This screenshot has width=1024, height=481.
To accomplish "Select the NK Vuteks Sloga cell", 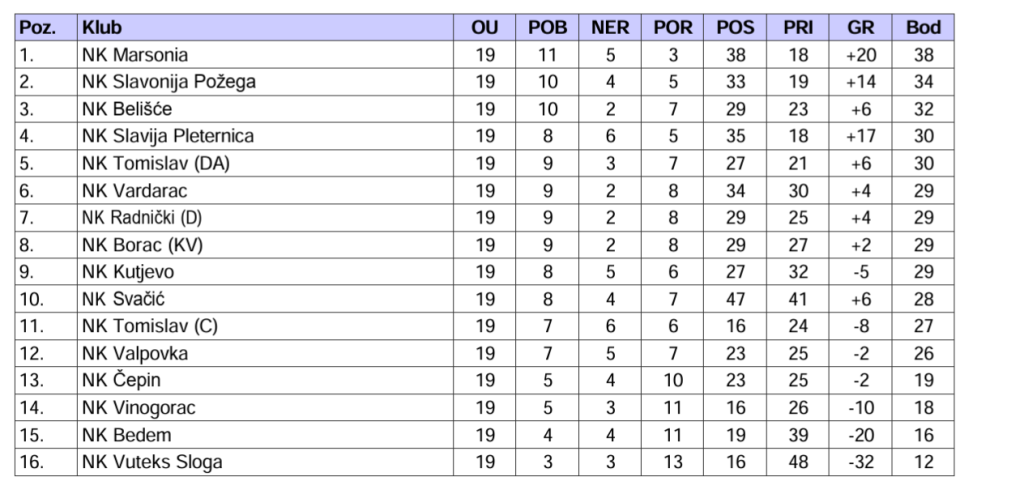I will click(152, 461).
